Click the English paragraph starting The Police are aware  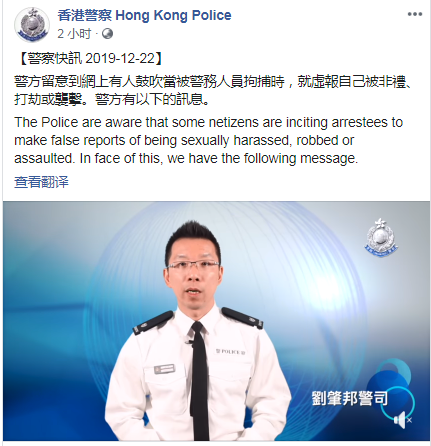[209, 140]
